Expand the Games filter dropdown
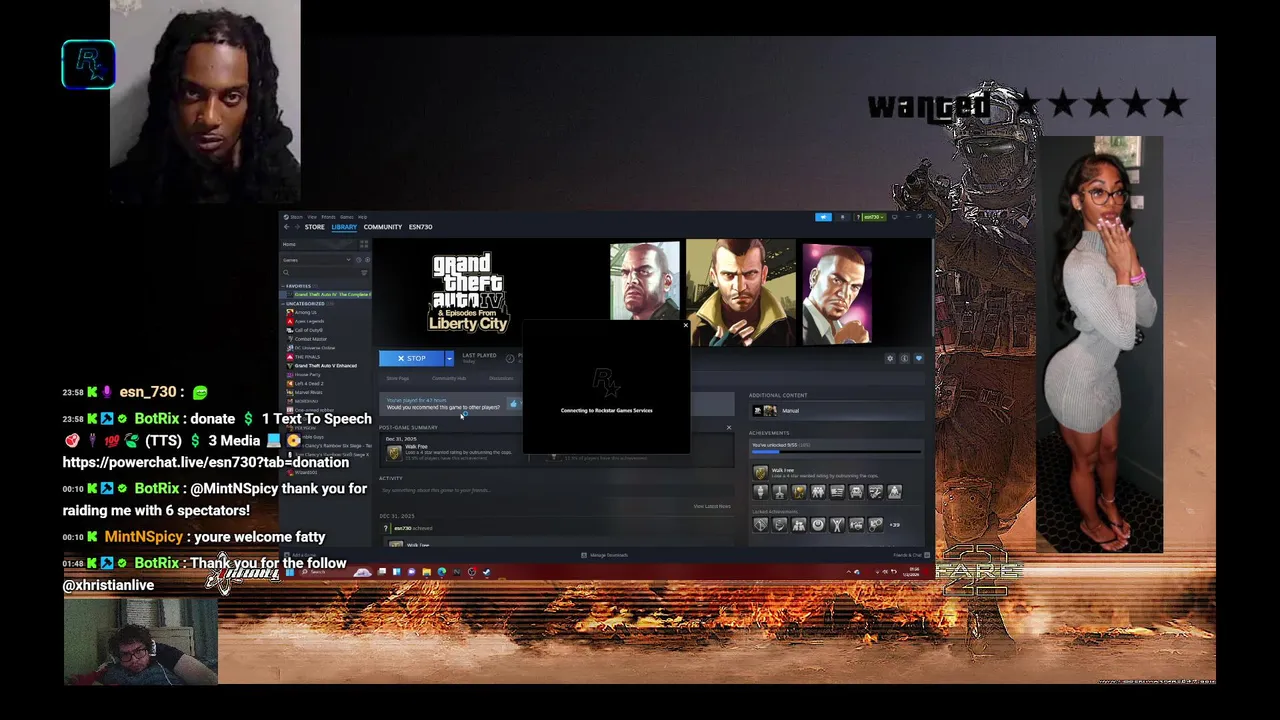 317,260
